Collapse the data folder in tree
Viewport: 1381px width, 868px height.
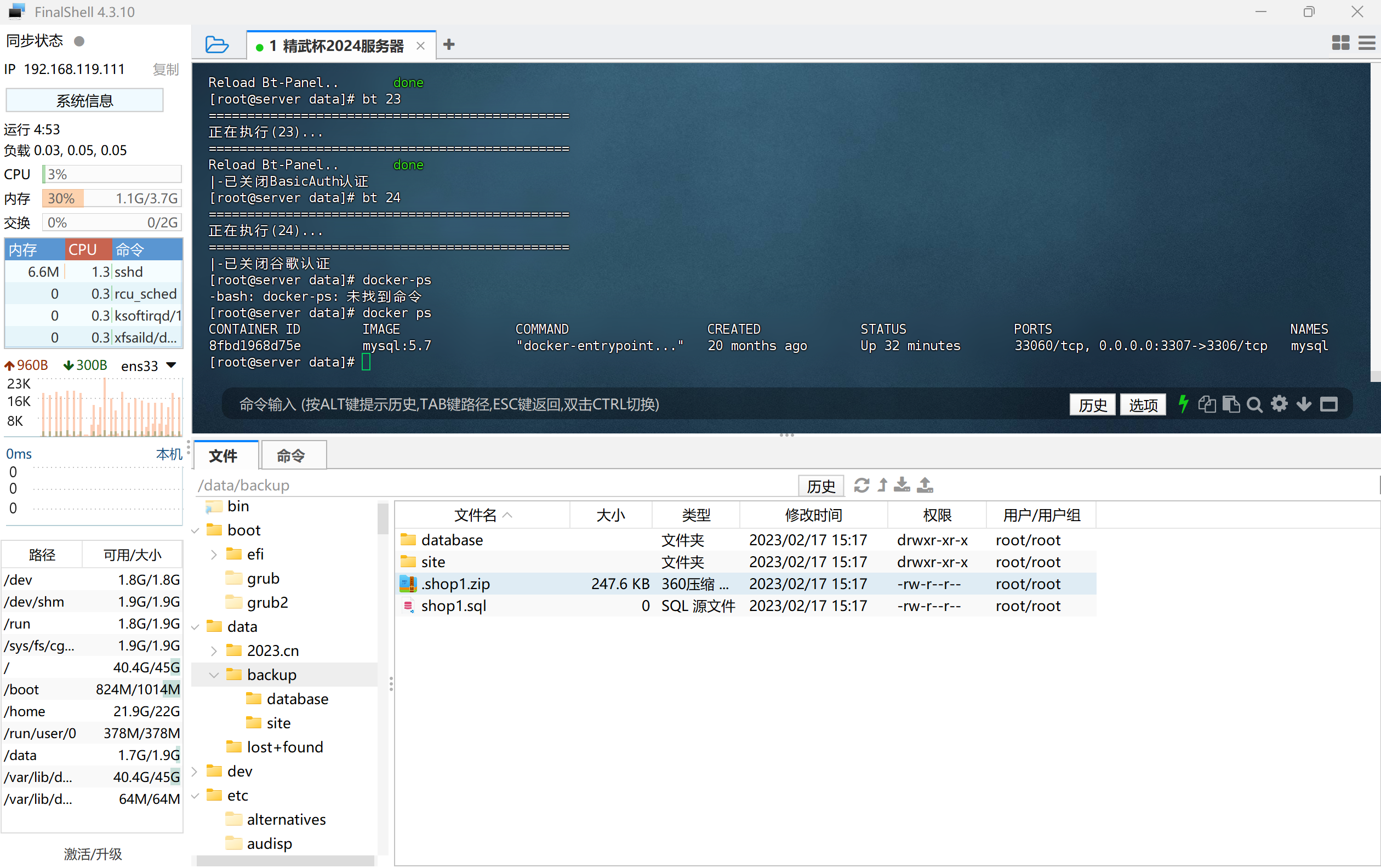[x=195, y=627]
